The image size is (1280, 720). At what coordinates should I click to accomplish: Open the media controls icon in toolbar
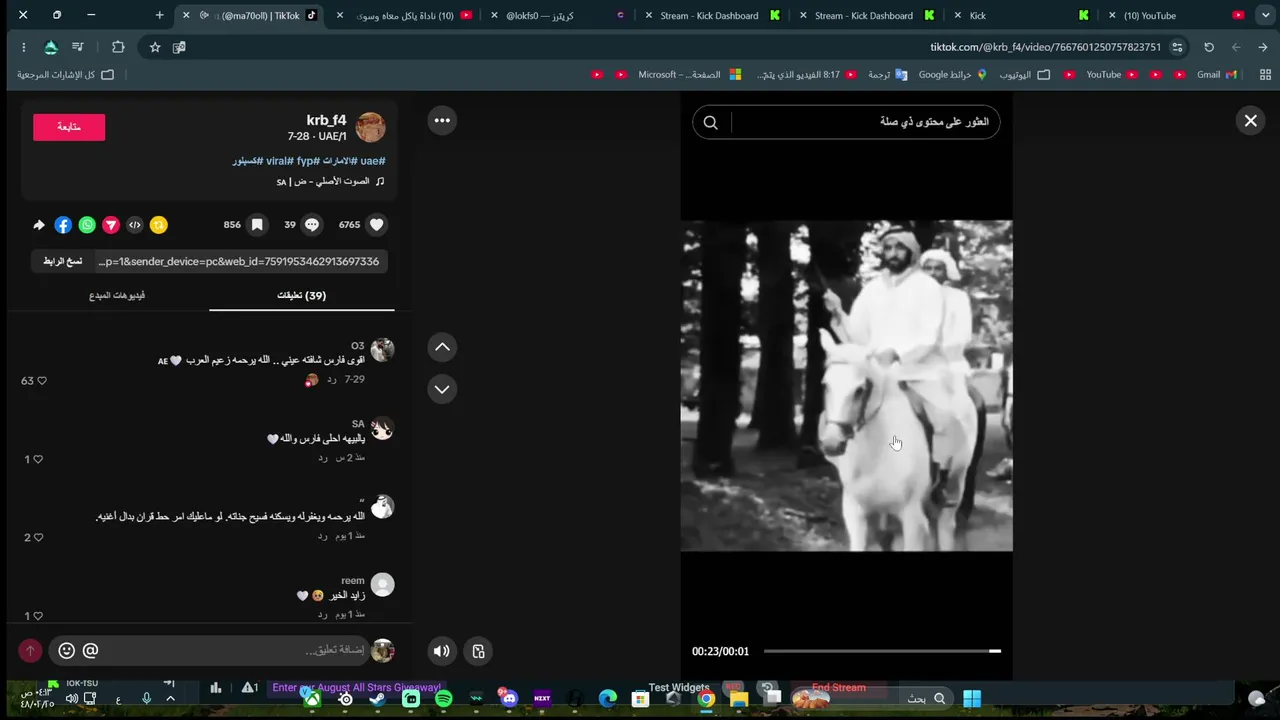pyautogui.click(x=78, y=47)
